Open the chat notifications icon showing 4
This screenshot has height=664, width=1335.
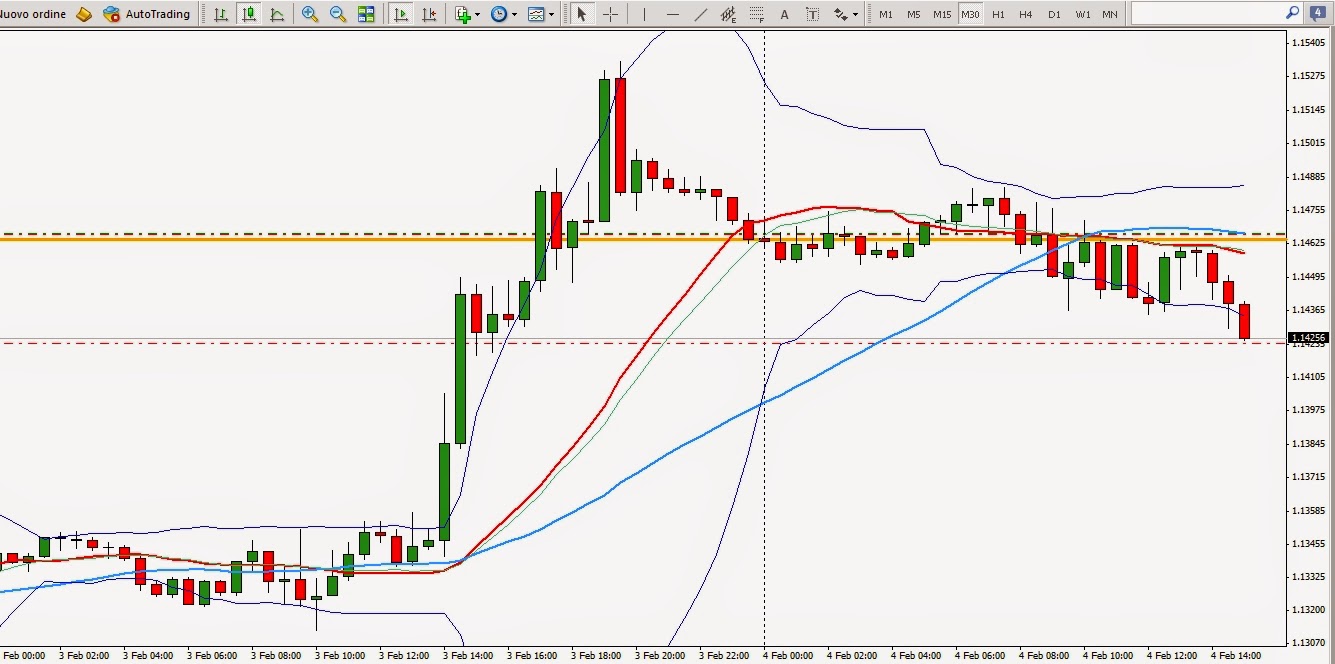tap(1319, 13)
